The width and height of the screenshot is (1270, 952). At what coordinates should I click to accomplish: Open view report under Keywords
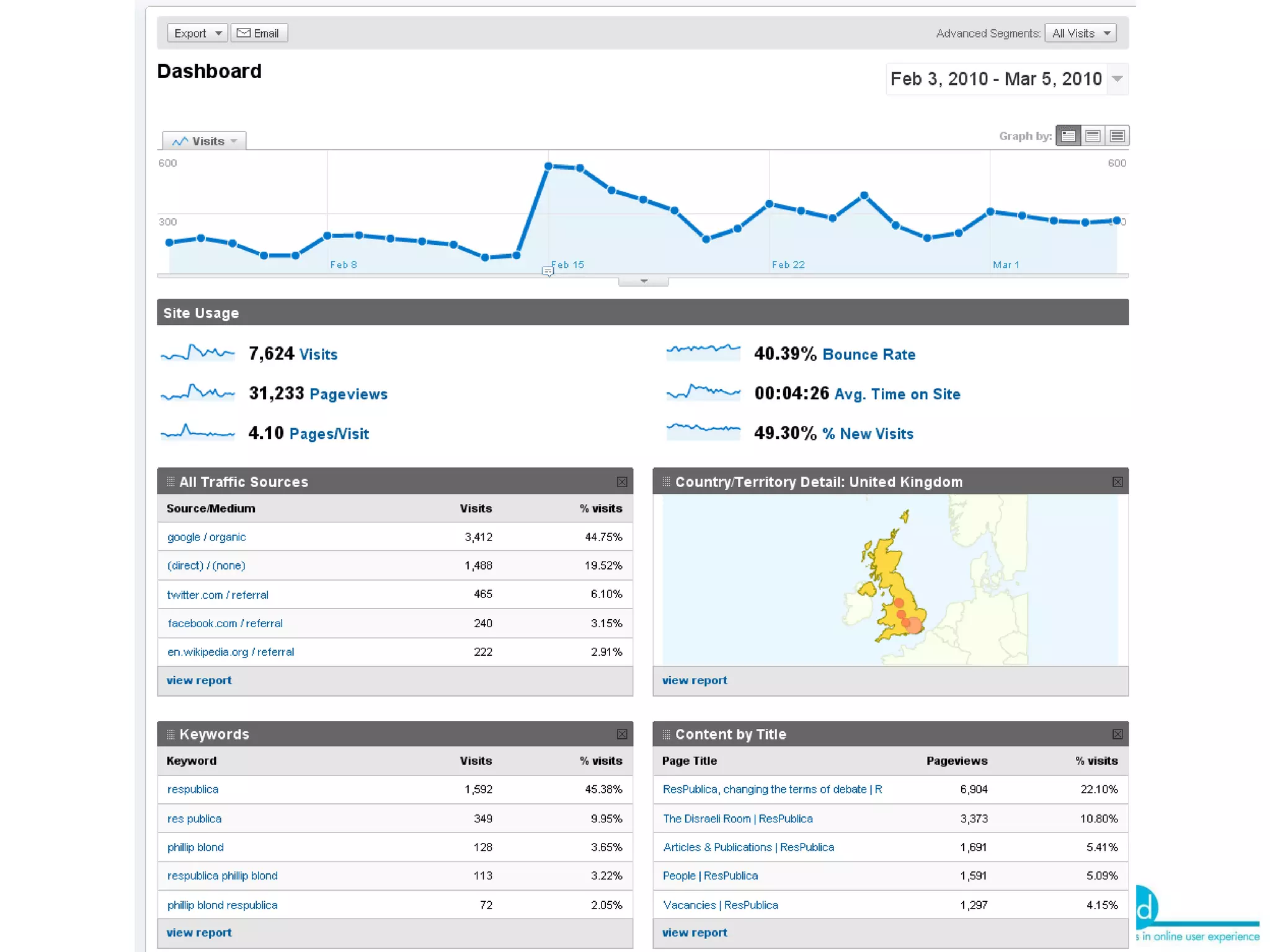click(x=199, y=932)
